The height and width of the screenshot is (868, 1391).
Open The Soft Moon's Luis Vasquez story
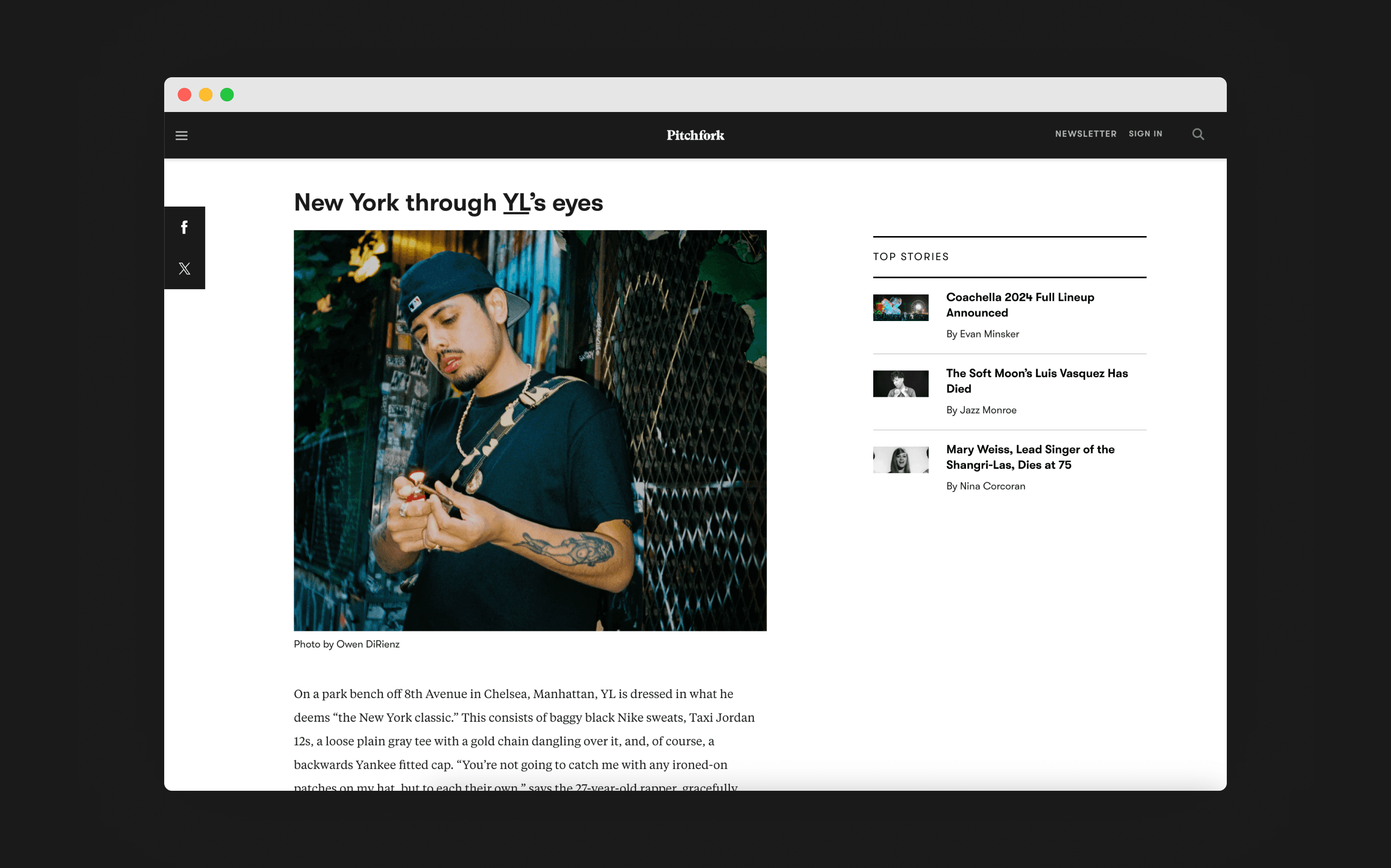[1036, 380]
